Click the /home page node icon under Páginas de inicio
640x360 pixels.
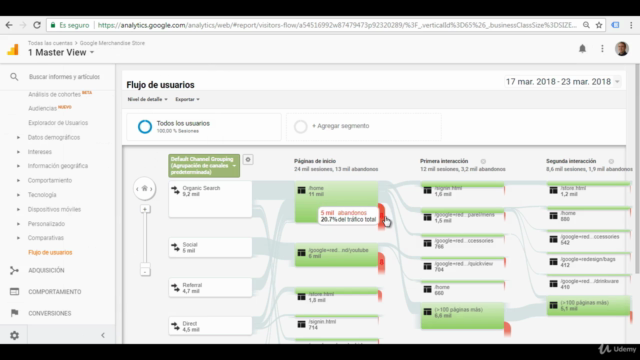[302, 190]
